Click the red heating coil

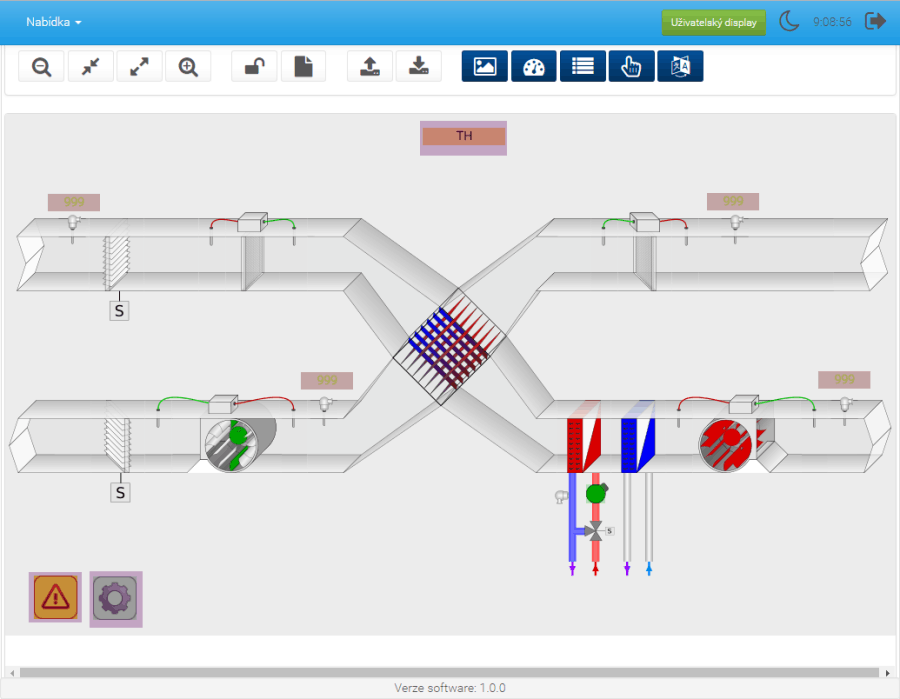[x=584, y=445]
